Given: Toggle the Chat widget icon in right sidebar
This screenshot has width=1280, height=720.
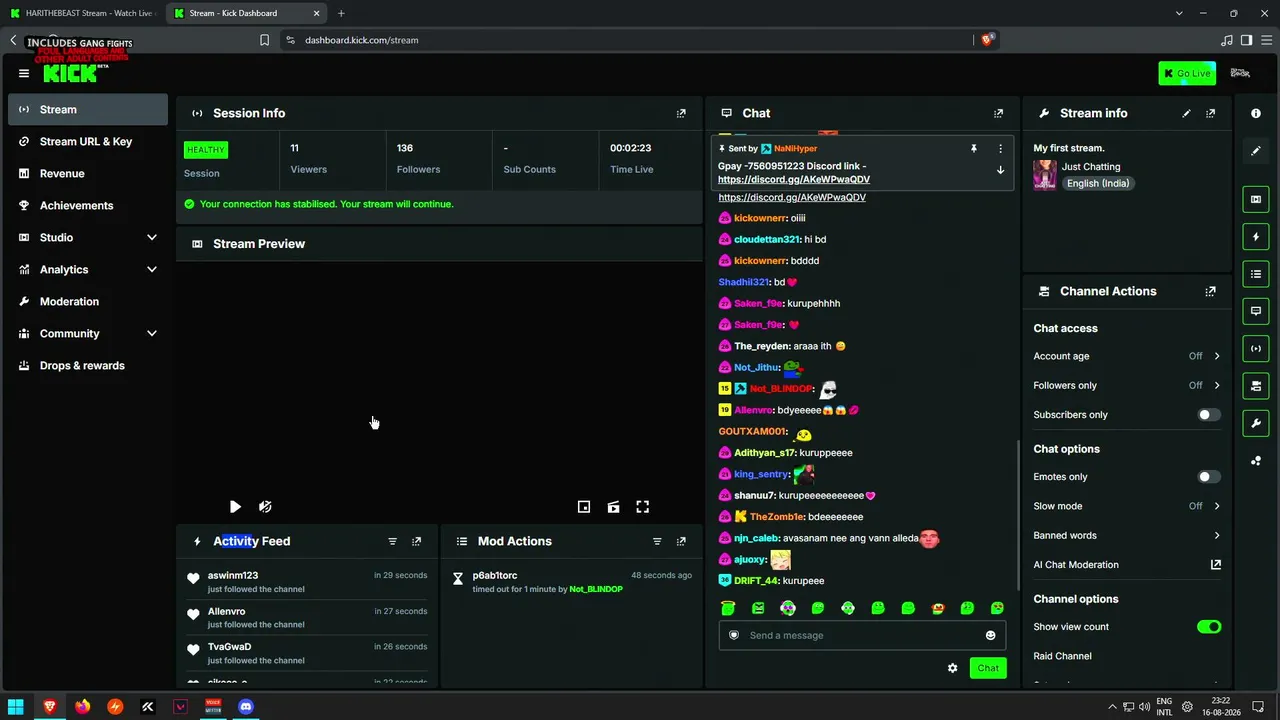Looking at the screenshot, I should click(1256, 311).
